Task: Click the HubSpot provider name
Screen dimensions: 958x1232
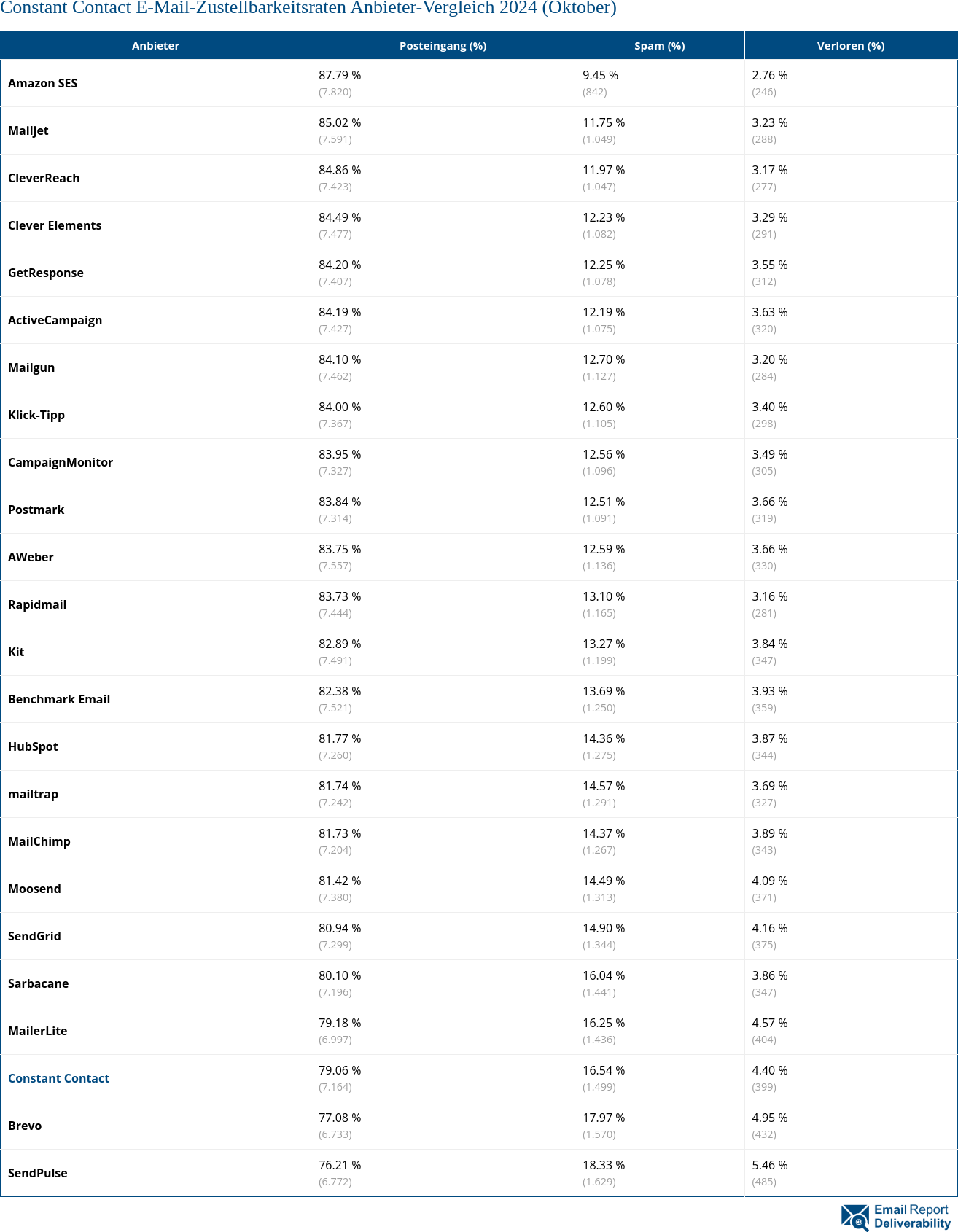Action: tap(33, 746)
